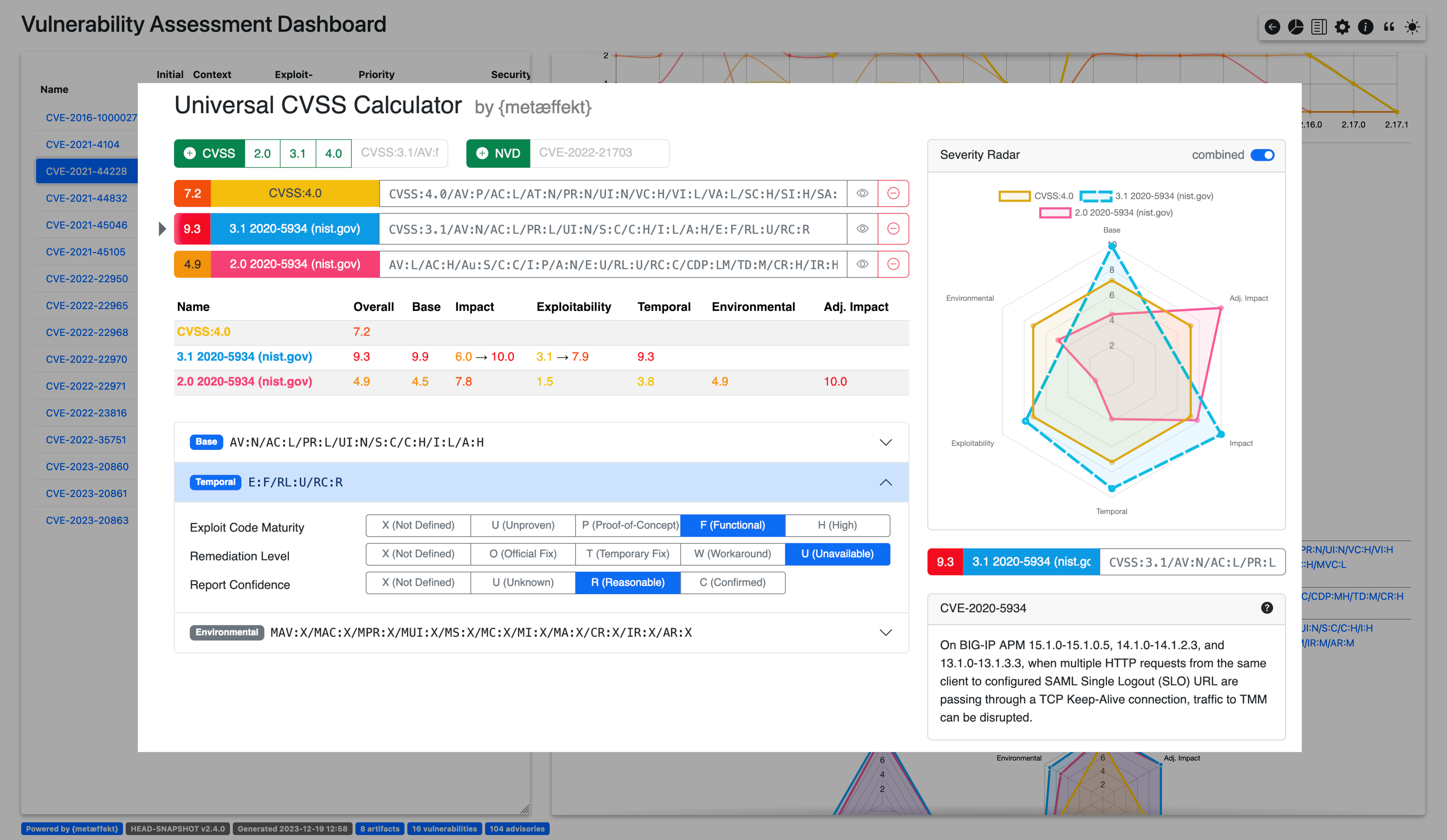Expand the Environmental metrics section
The height and width of the screenshot is (840, 1447).
885,632
